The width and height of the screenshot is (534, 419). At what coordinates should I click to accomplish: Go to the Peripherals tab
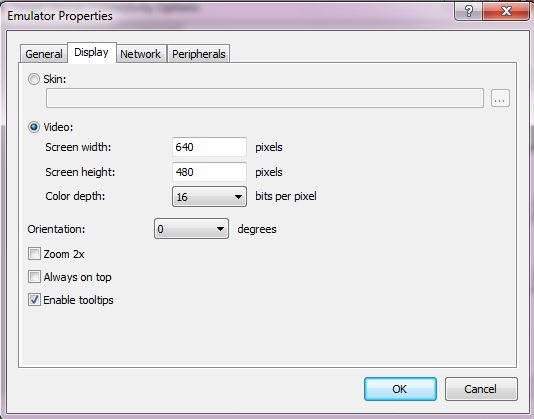[x=199, y=54]
